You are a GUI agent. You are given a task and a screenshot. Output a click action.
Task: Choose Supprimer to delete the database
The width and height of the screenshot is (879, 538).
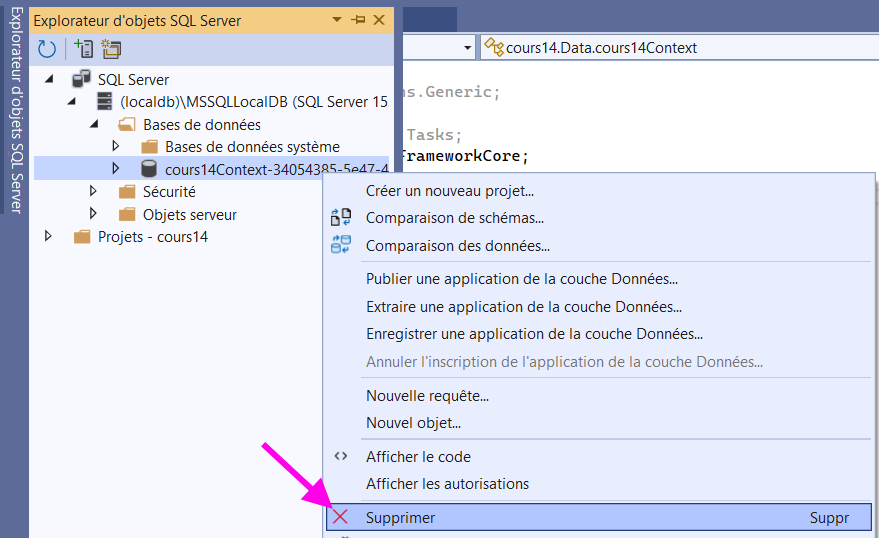pyautogui.click(x=599, y=517)
